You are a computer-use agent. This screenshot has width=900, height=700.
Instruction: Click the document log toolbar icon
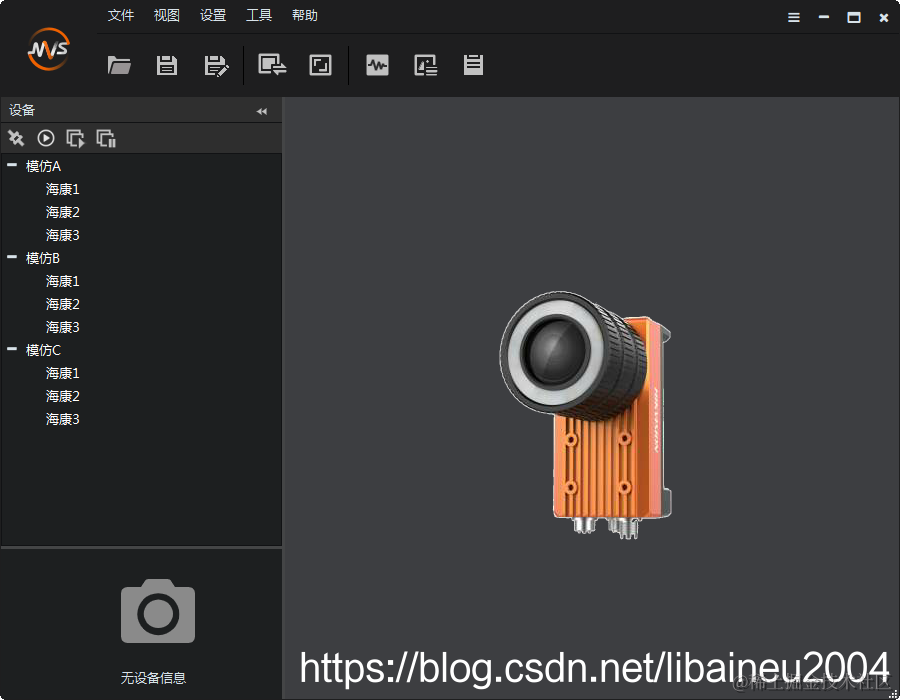pos(474,65)
